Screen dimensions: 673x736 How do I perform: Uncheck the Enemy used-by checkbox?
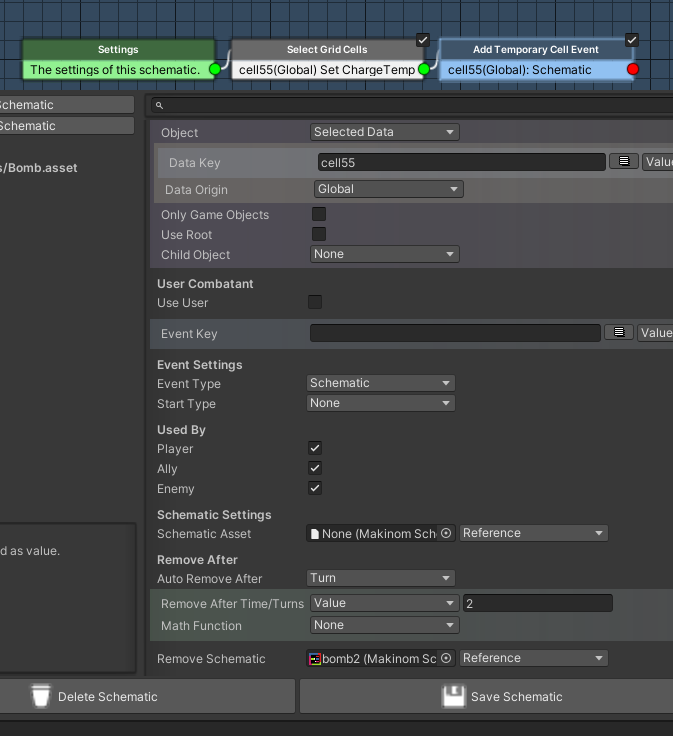pos(315,488)
